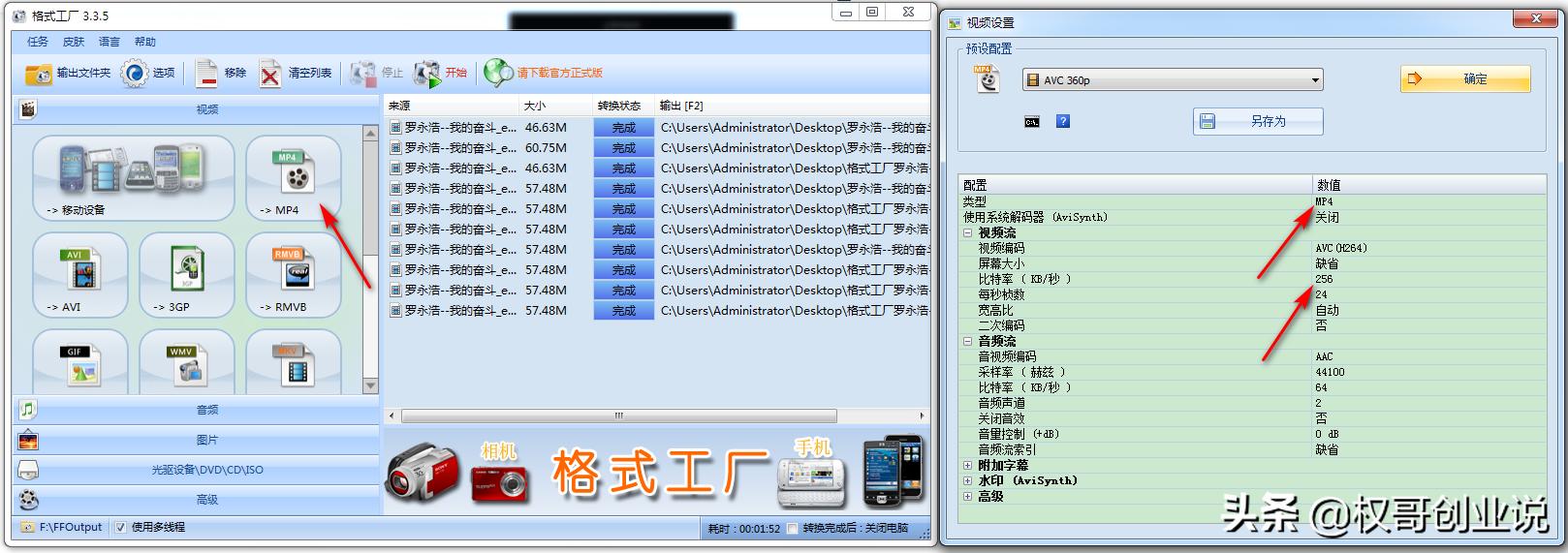
Task: Expand the 高级 settings section
Action: [x=967, y=496]
